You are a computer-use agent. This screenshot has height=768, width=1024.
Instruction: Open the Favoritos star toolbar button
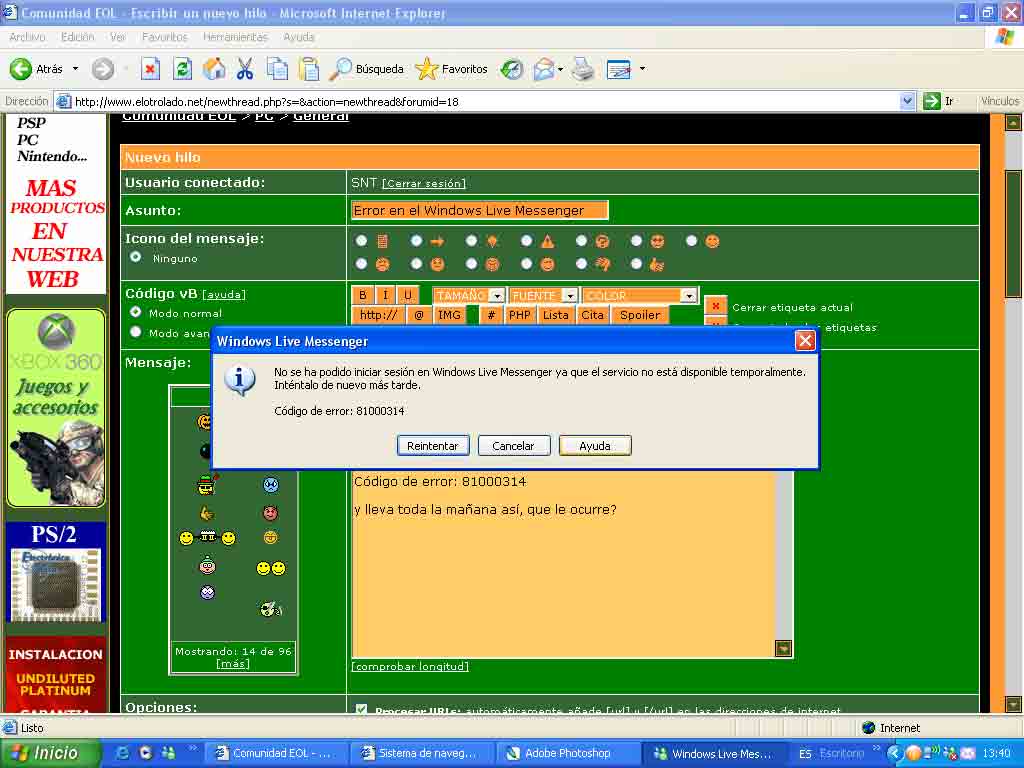[x=451, y=69]
